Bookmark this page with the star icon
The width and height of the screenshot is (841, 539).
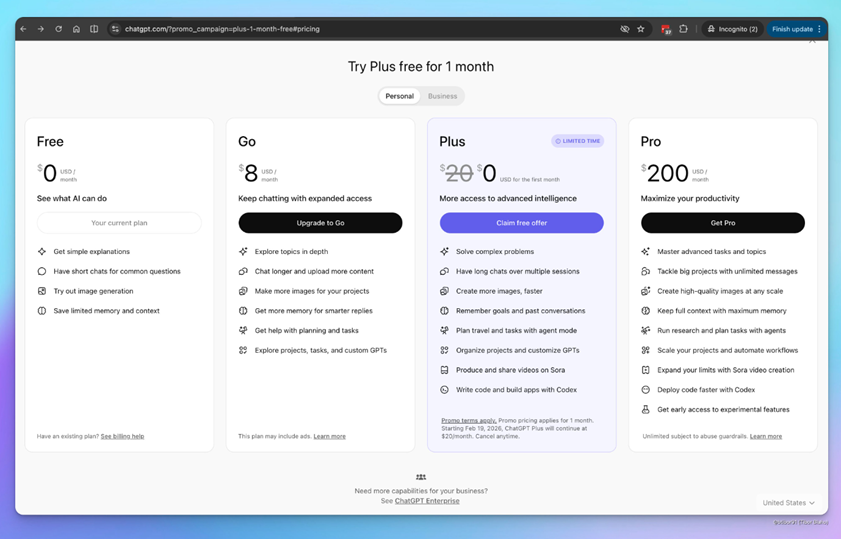click(641, 29)
